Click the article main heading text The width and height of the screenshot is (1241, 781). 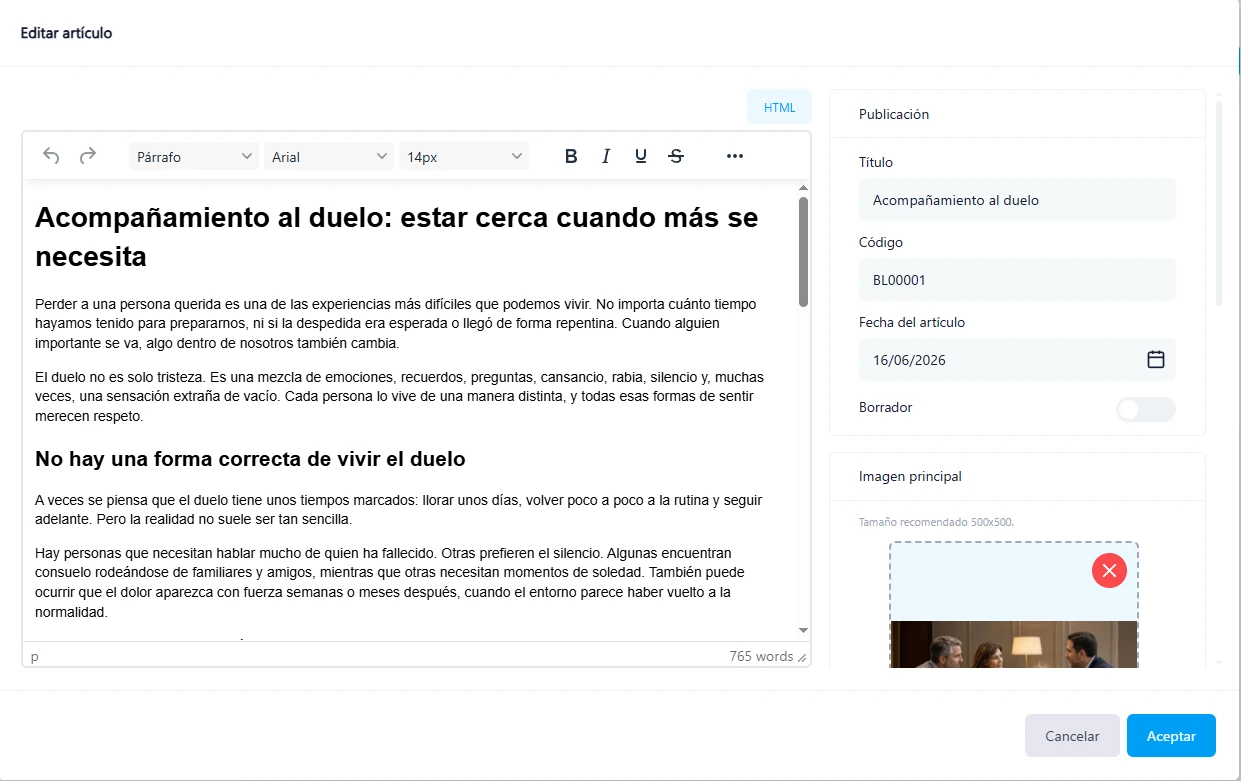pos(396,237)
